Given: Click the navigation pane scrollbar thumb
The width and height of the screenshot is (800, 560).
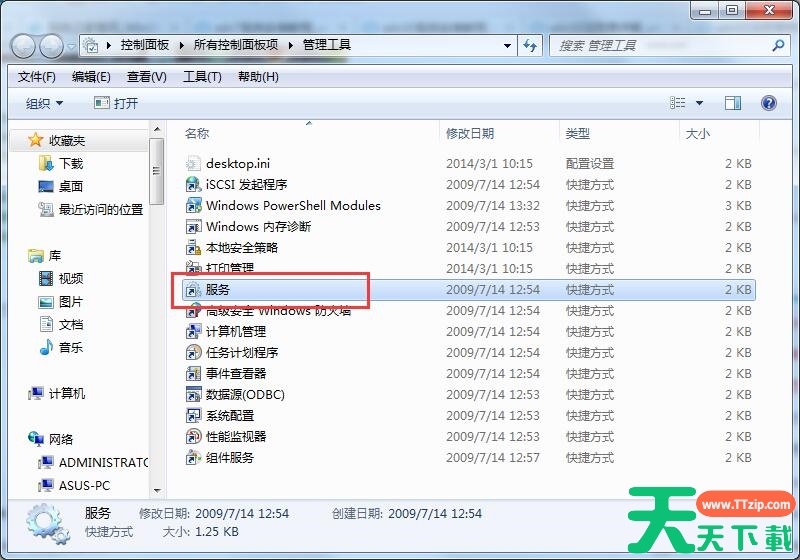Looking at the screenshot, I should [157, 171].
